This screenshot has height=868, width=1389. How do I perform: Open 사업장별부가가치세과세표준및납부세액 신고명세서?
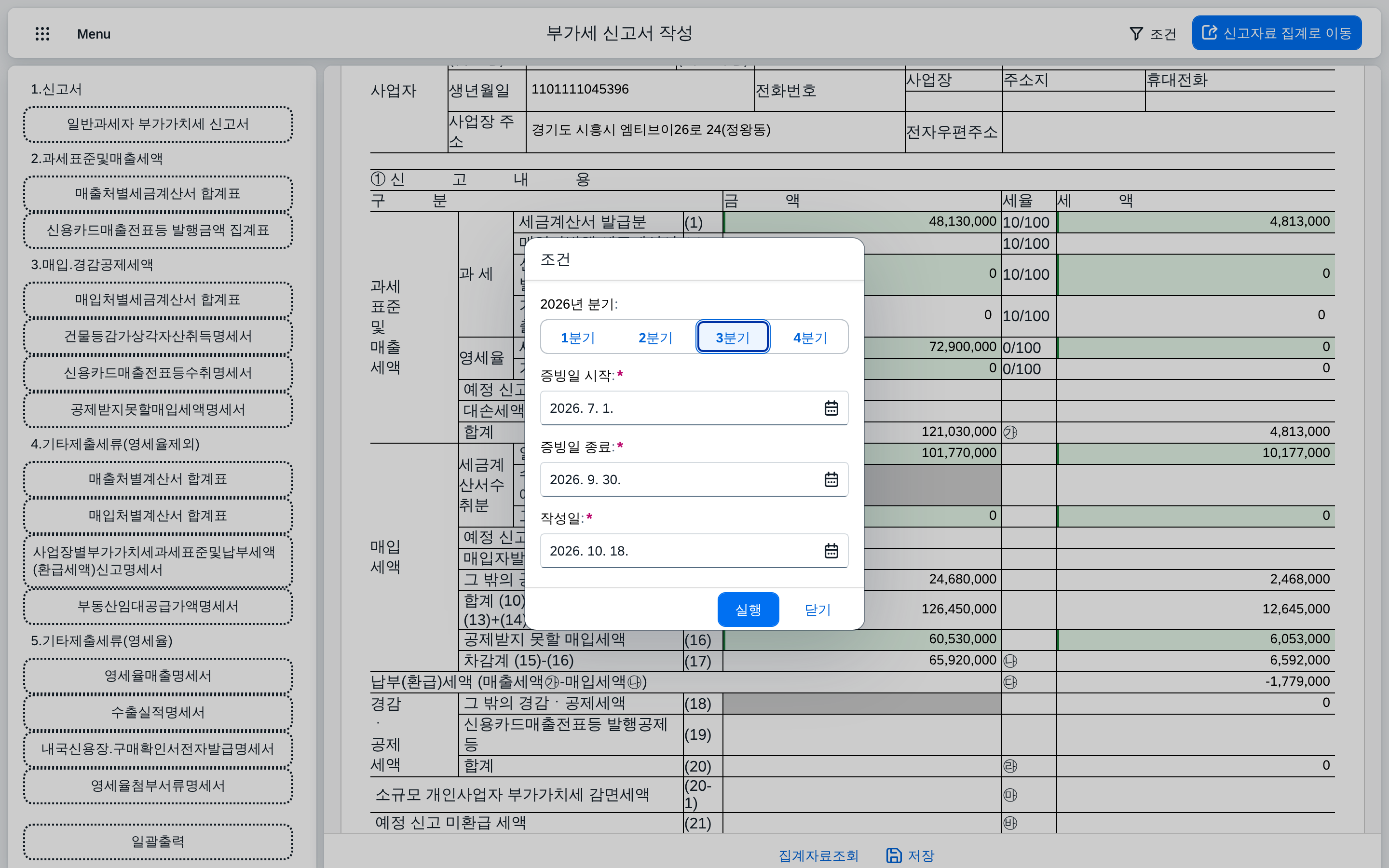[x=158, y=561]
